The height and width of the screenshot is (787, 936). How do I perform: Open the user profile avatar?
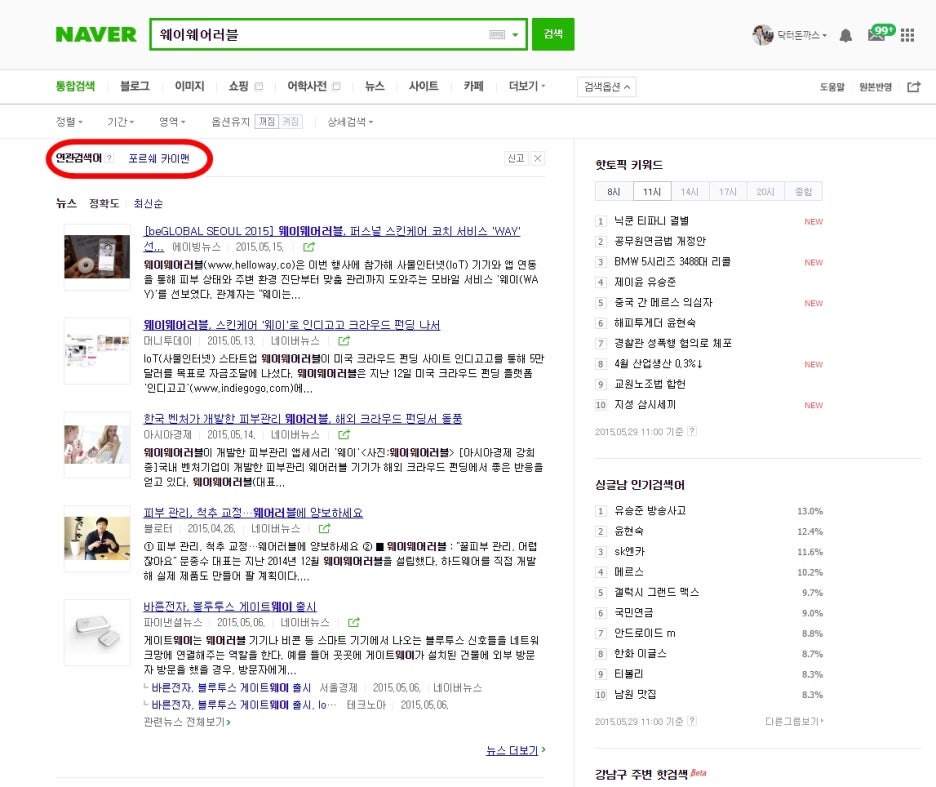point(762,35)
